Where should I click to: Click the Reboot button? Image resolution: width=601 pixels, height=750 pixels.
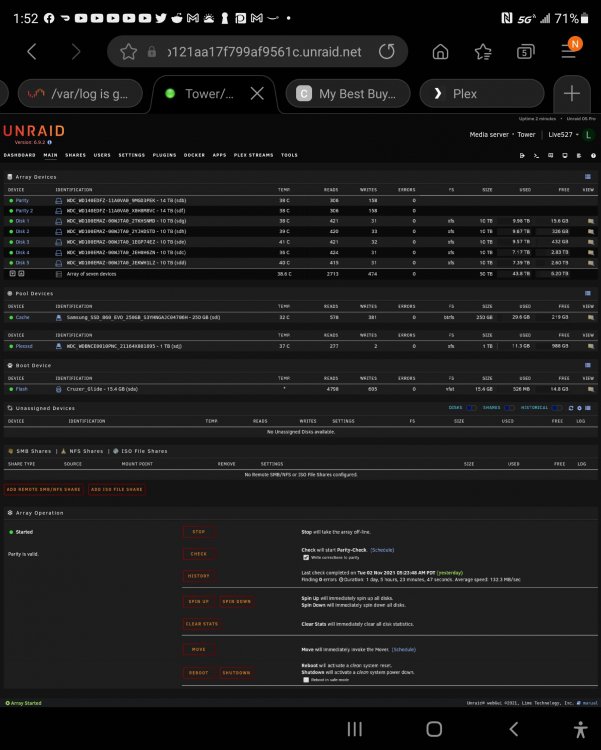coord(199,673)
